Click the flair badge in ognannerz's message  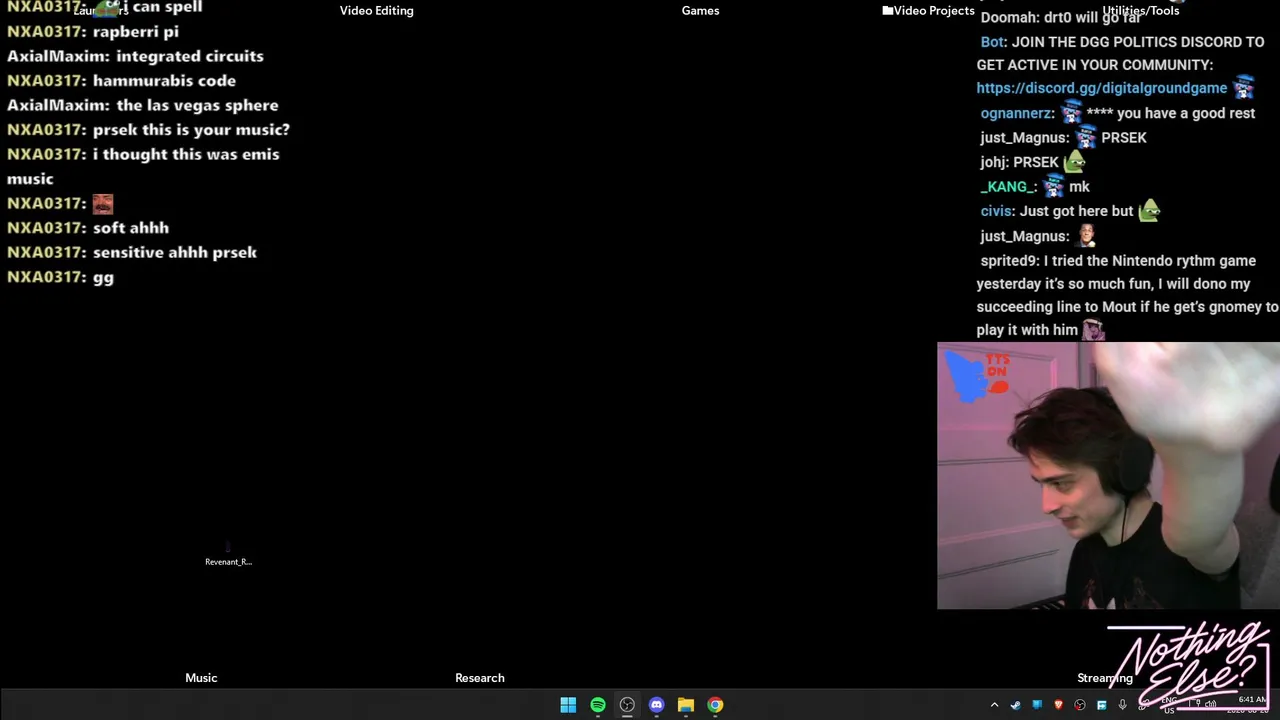pyautogui.click(x=1071, y=112)
